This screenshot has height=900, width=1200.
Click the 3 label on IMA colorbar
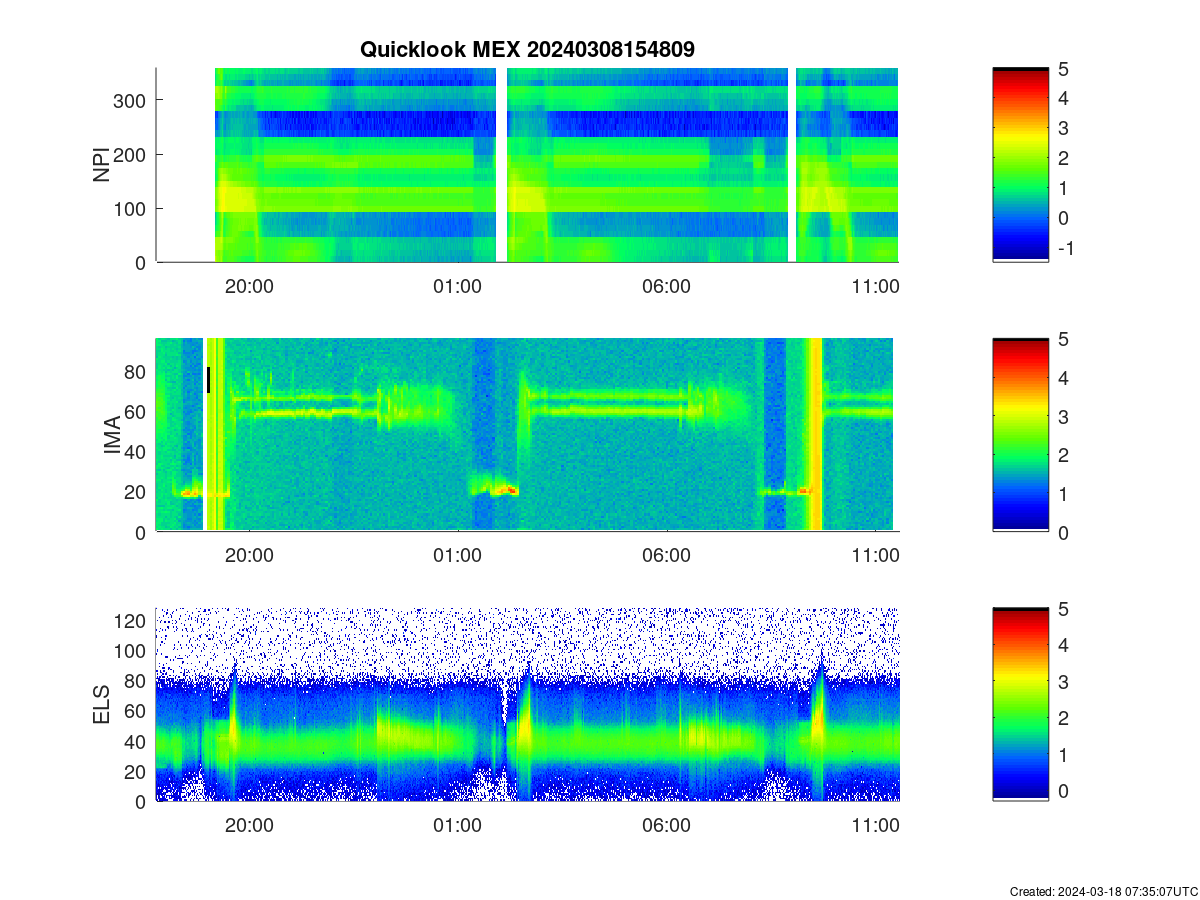[1063, 416]
